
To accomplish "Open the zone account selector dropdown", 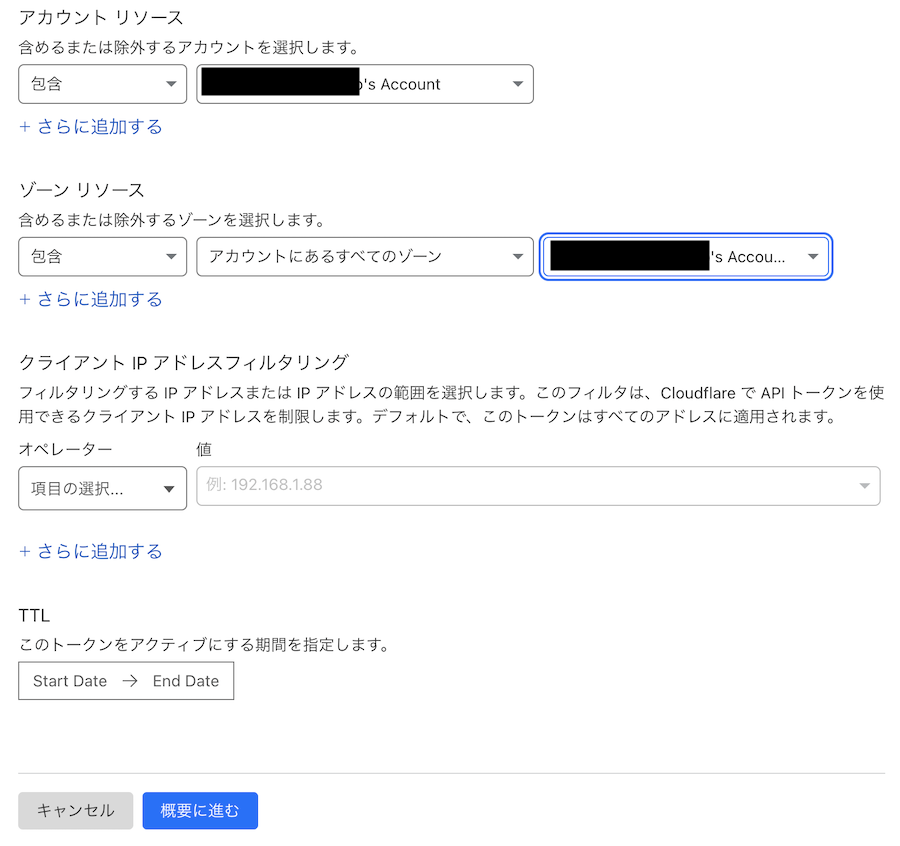I will (685, 257).
